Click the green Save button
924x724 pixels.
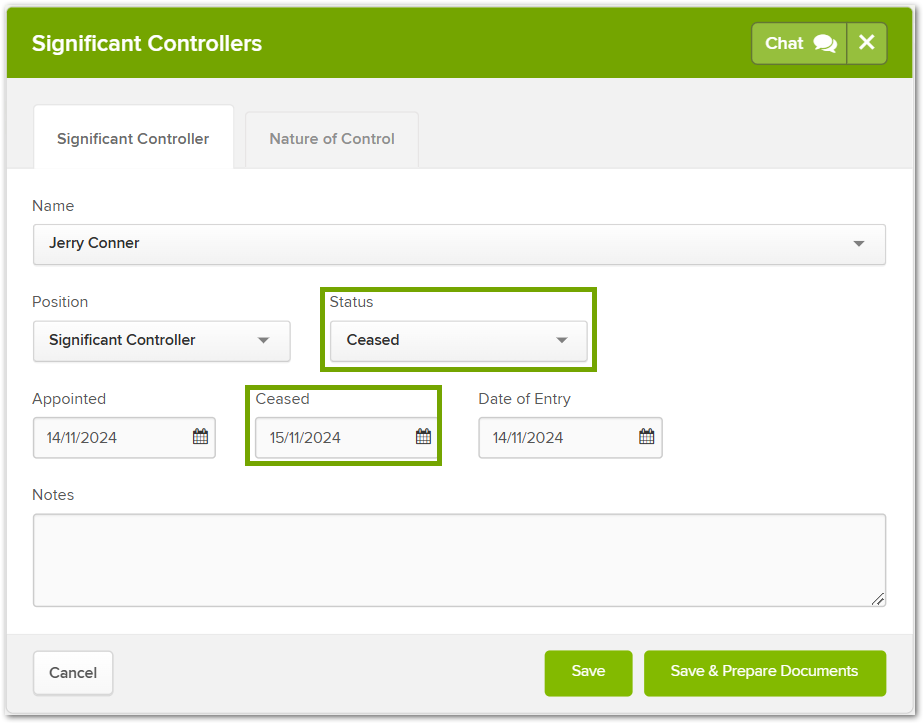coord(588,672)
